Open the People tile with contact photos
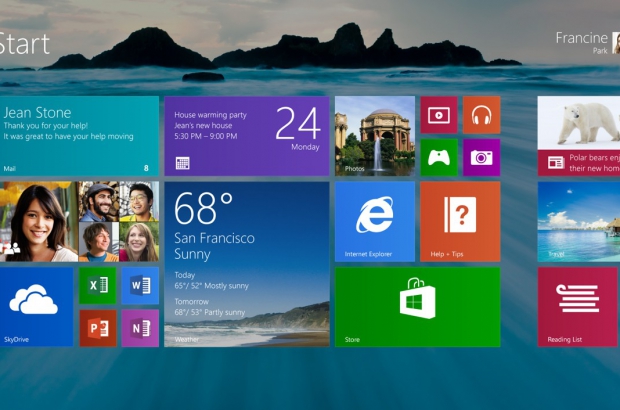This screenshot has height=410, width=620. click(x=79, y=221)
